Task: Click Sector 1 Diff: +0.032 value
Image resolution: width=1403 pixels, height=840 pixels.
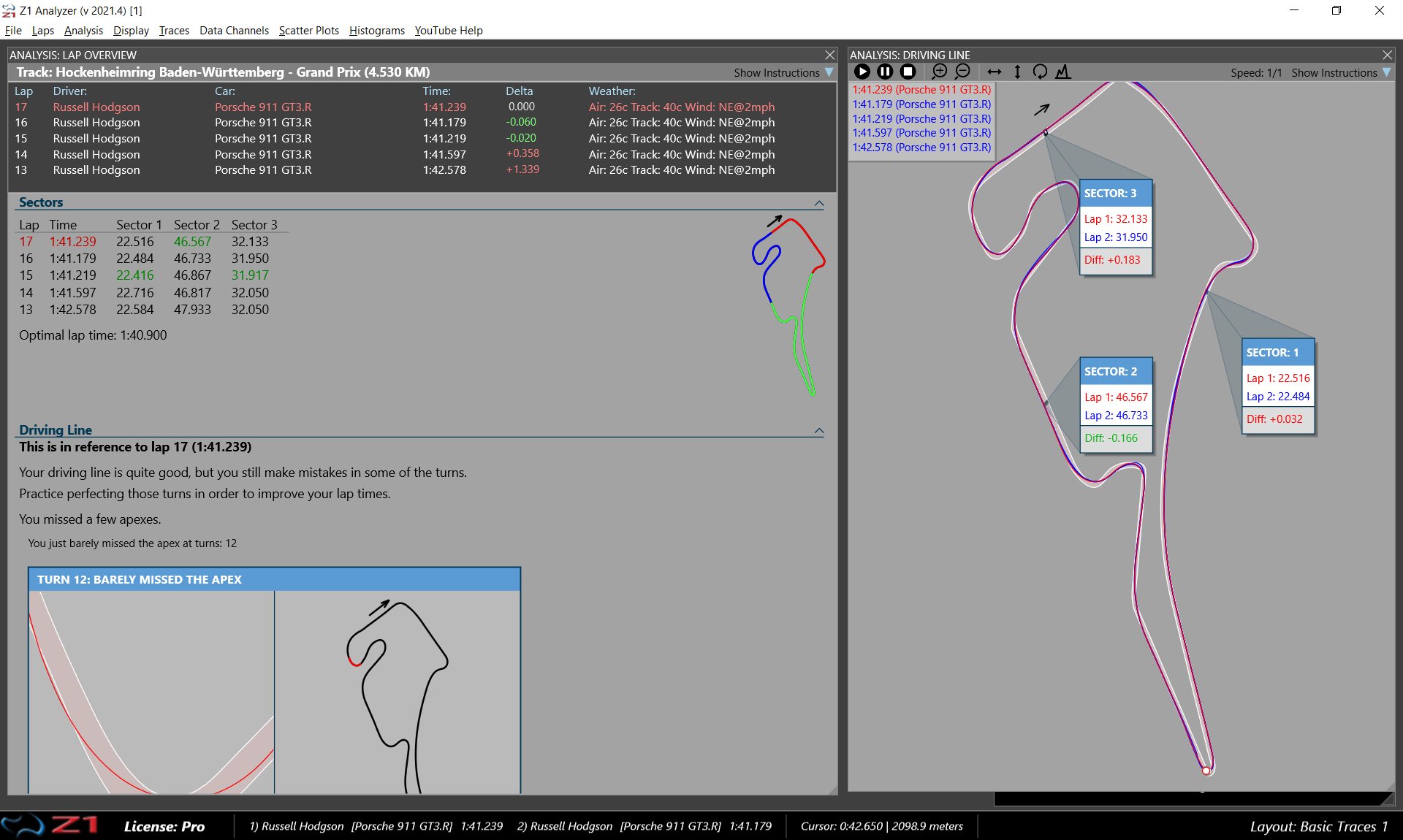Action: [x=1274, y=419]
